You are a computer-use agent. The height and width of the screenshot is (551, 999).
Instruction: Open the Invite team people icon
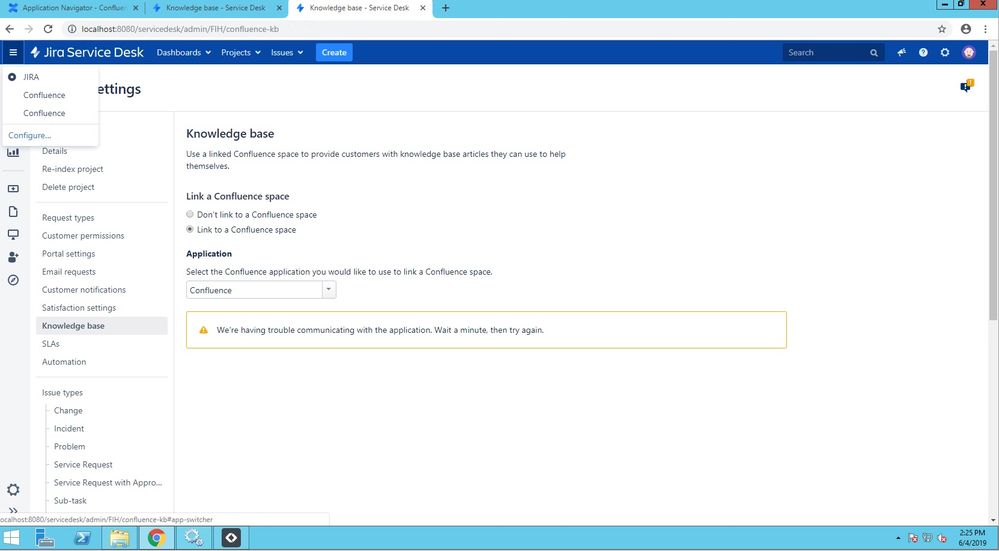13,257
